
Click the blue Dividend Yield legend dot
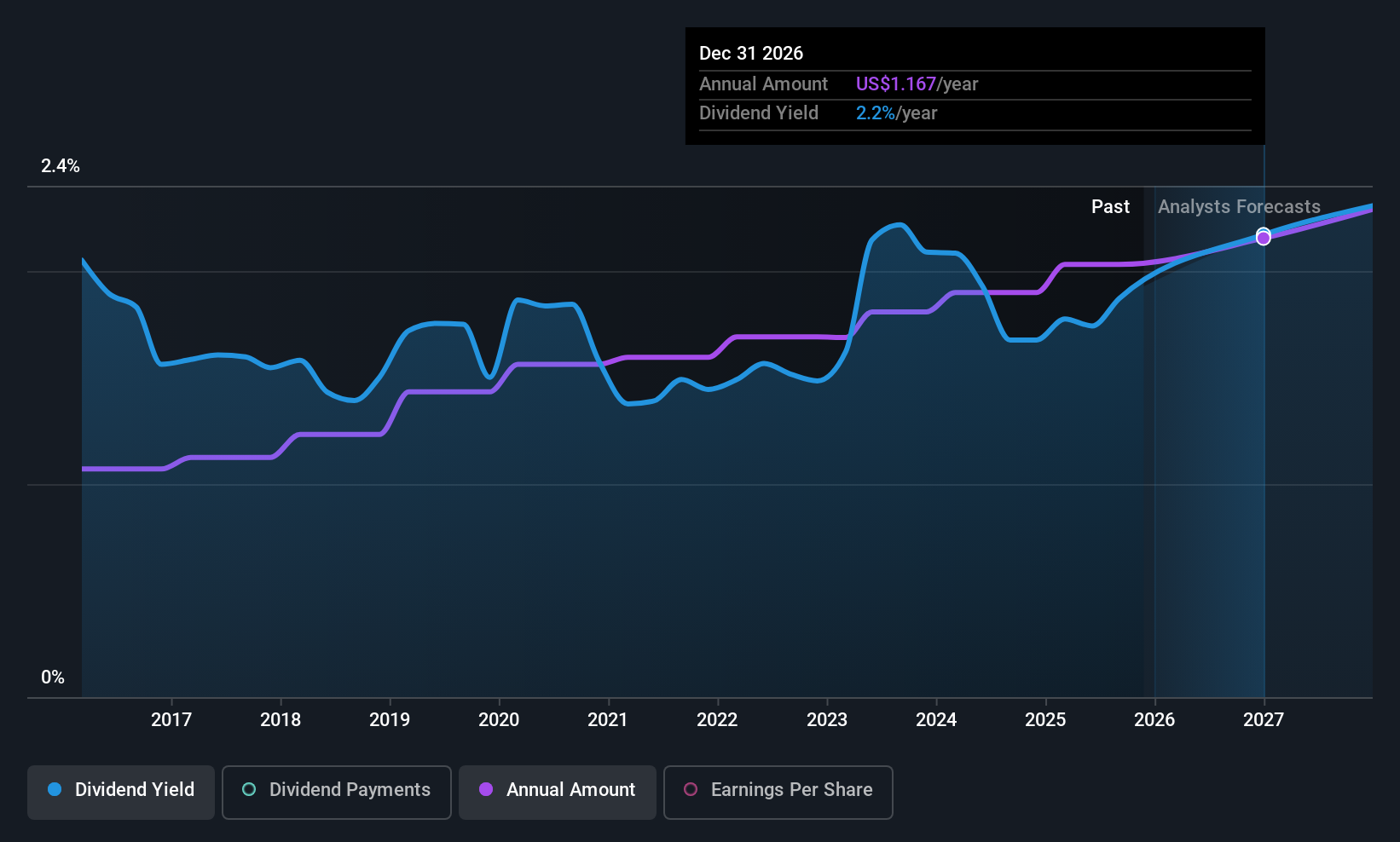[x=55, y=790]
